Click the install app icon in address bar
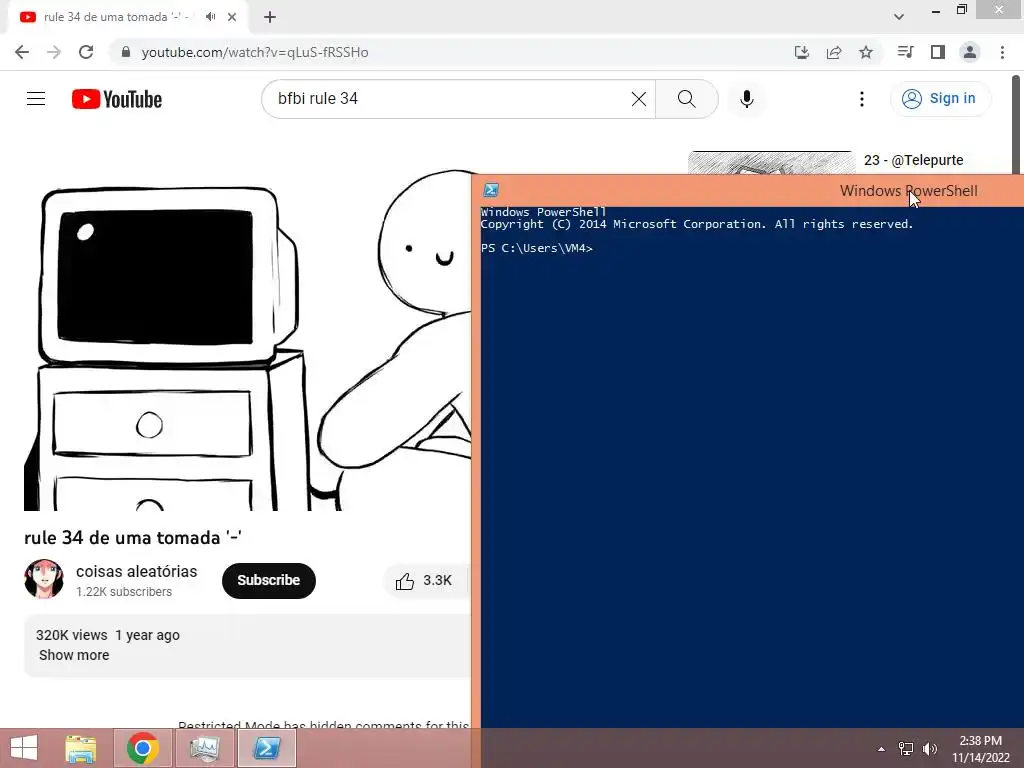 pos(802,52)
